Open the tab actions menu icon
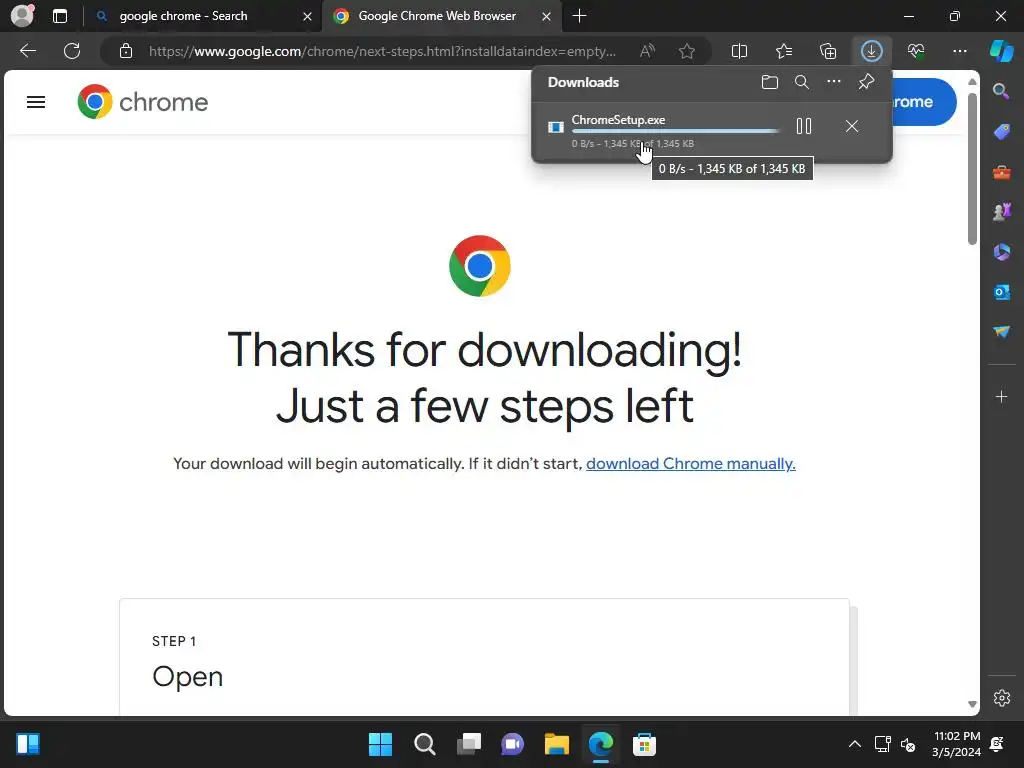 point(60,16)
